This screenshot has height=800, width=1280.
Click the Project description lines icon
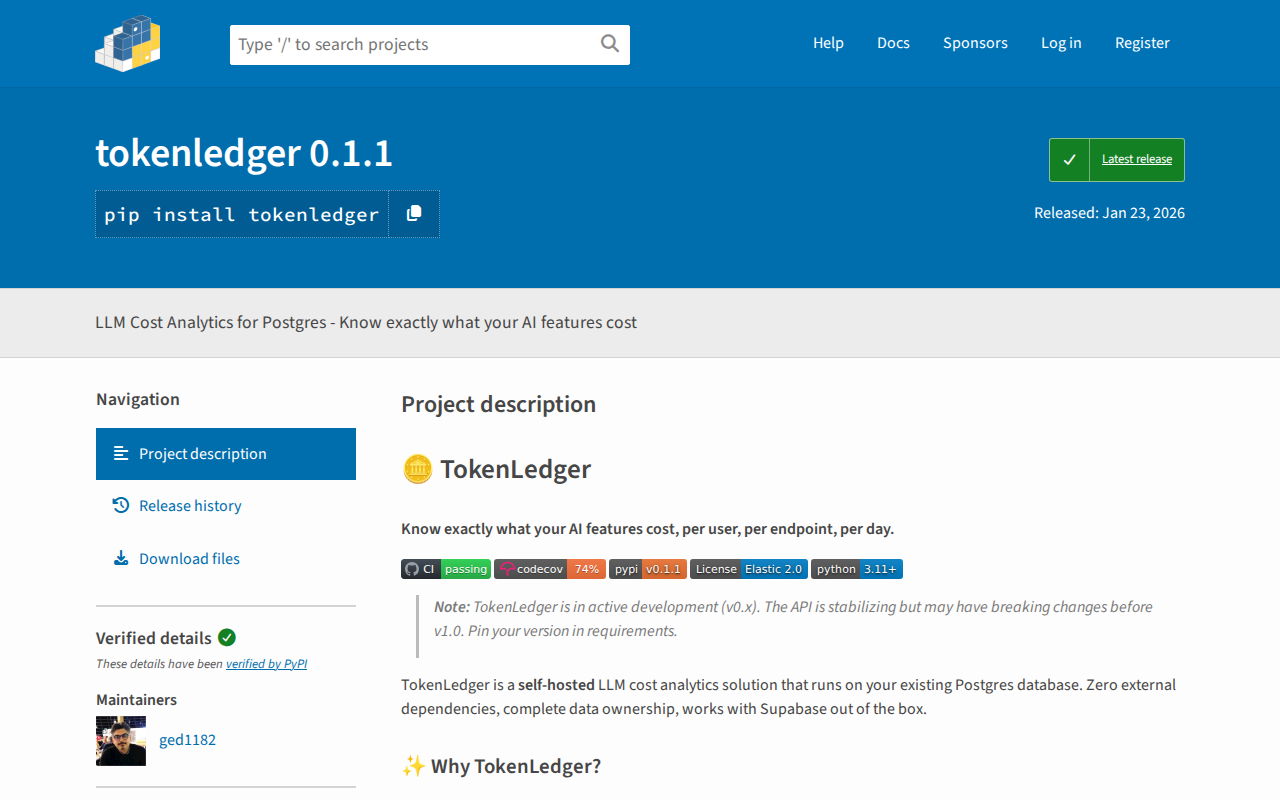coord(121,453)
